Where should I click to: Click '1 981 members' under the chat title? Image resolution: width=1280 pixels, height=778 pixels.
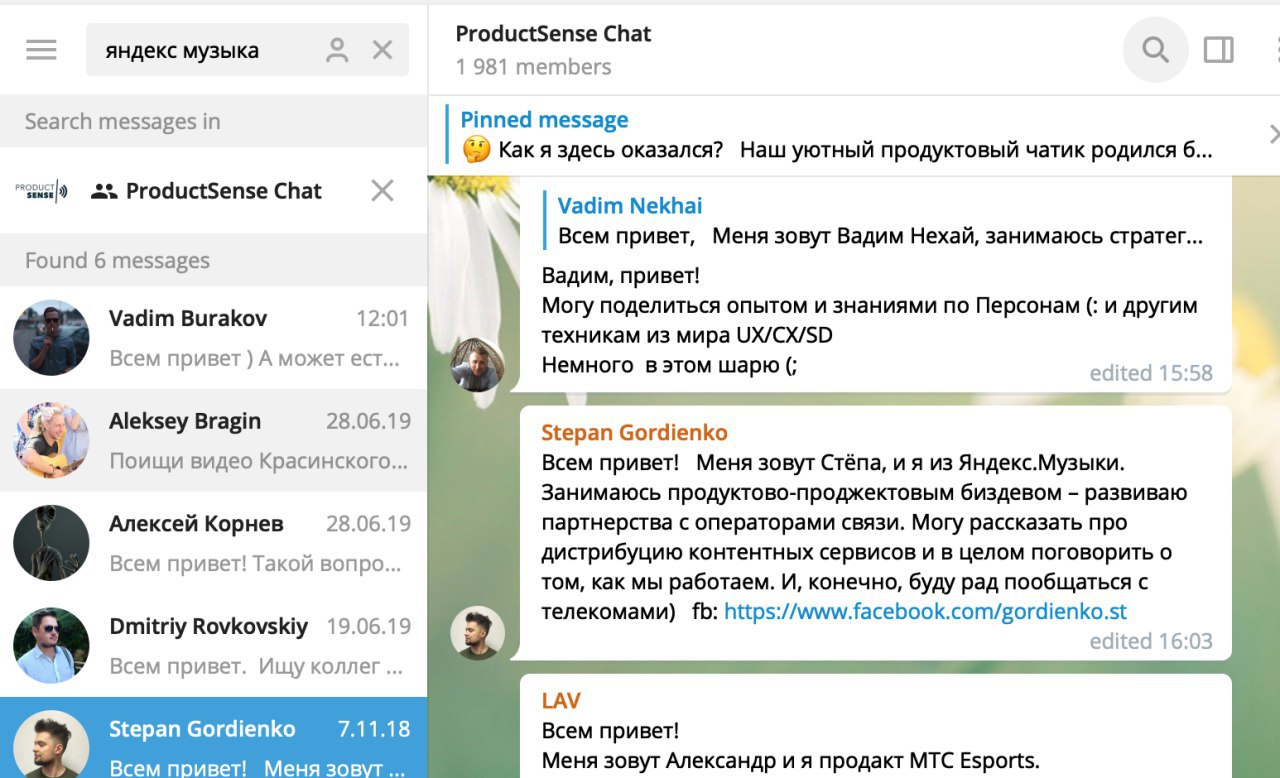click(533, 67)
